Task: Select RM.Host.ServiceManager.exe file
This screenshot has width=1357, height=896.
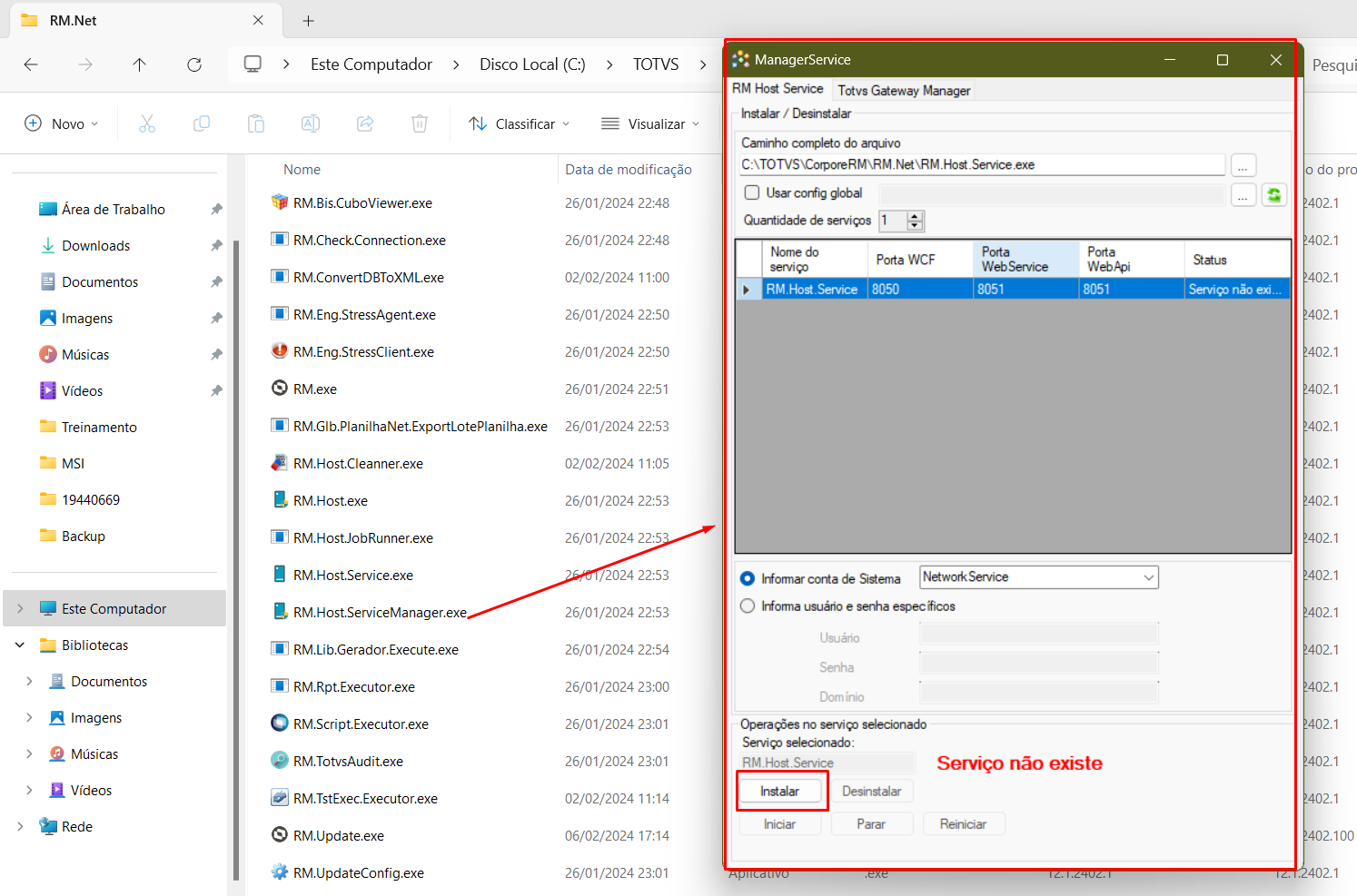Action: click(380, 612)
